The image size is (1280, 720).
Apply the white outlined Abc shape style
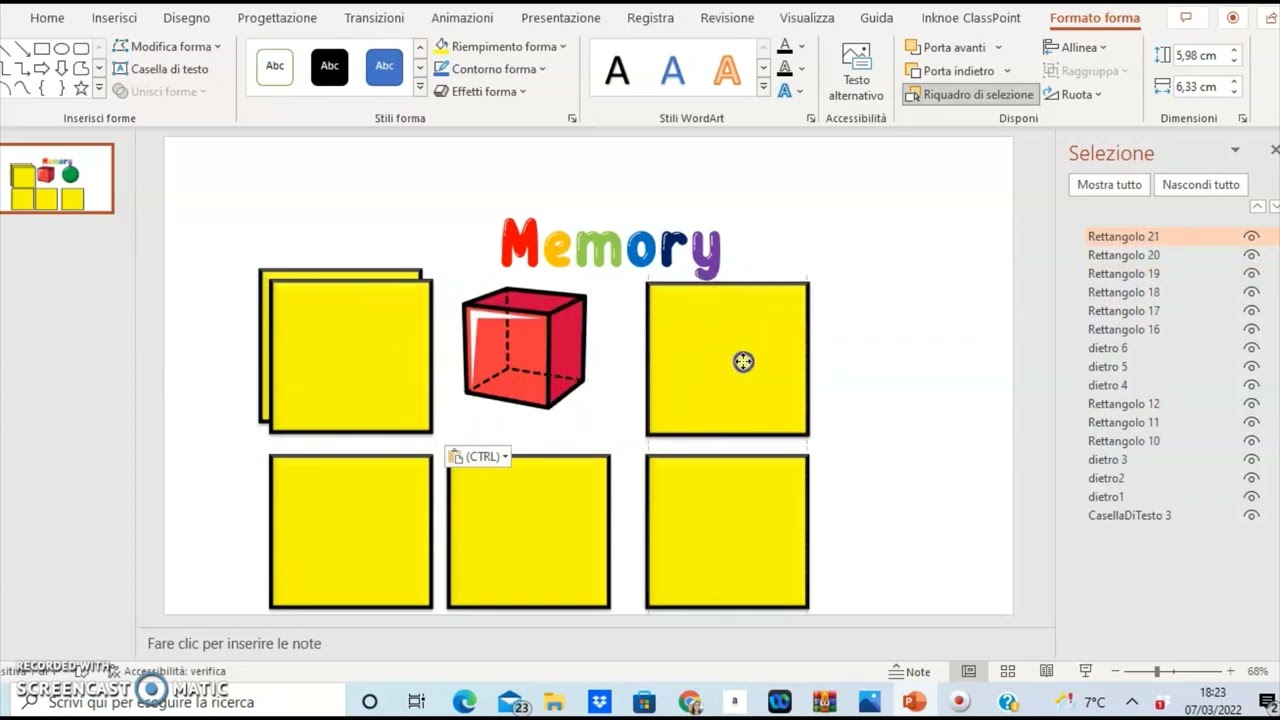[x=275, y=66]
